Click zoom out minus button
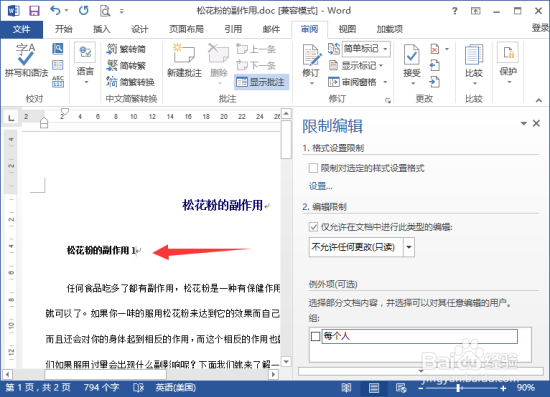550x397 pixels. pos(421,388)
